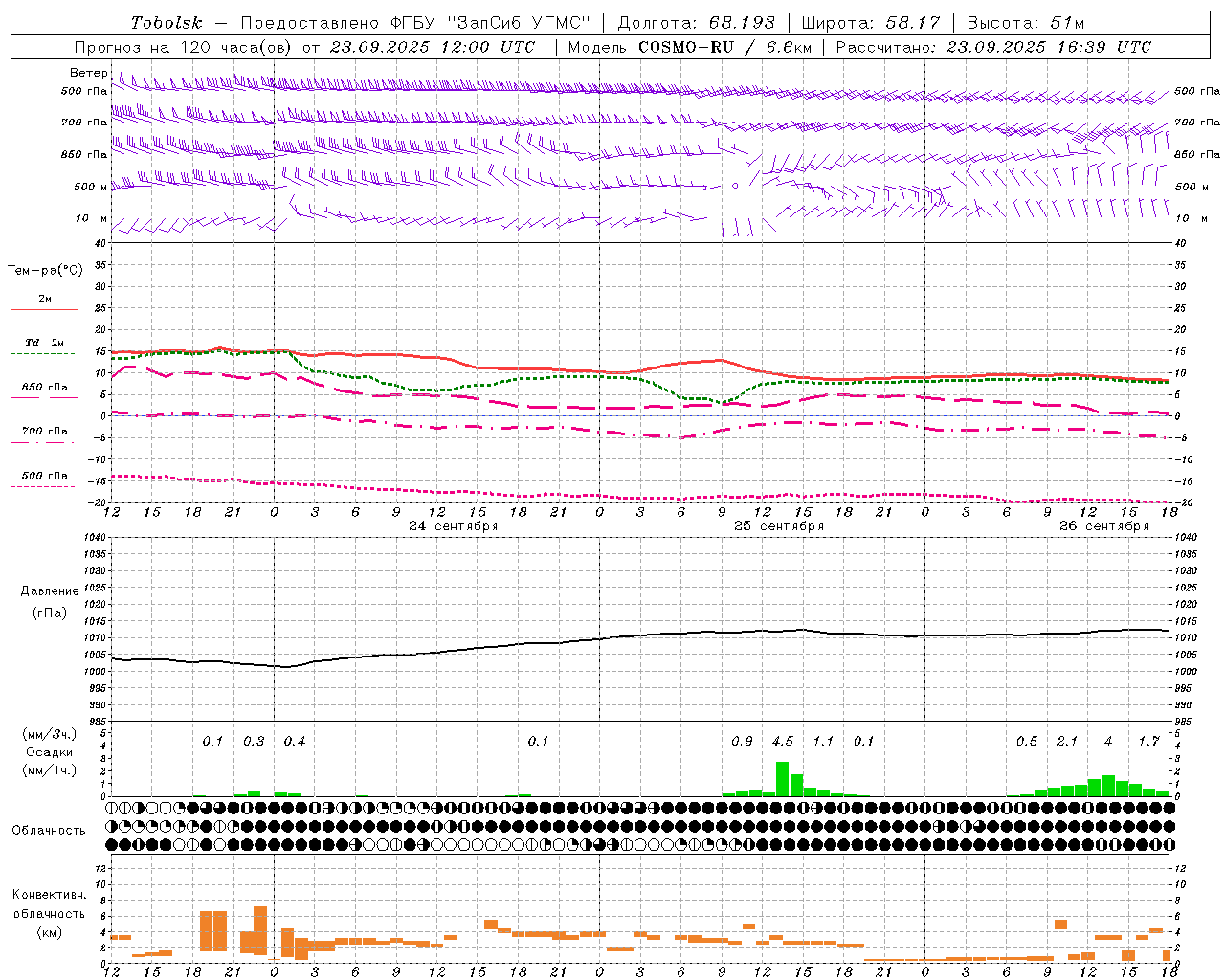
Task: Click the 4.5 precipitation total
Action: click(x=782, y=741)
